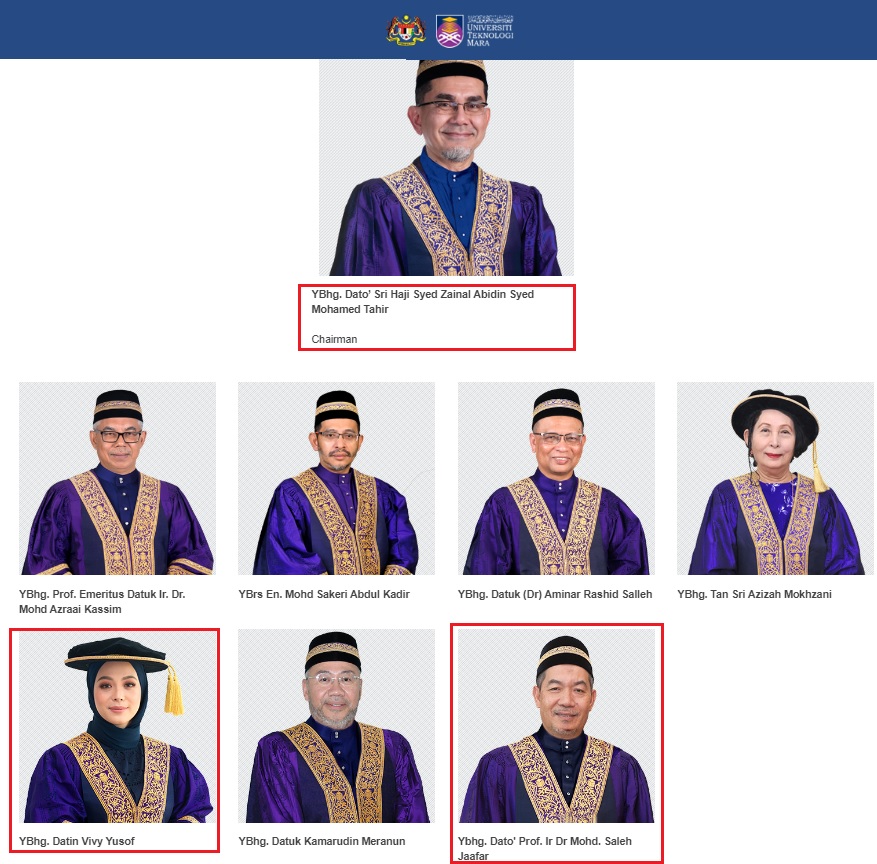Viewport: 877px width, 864px height.
Task: Select Dato' Sri Haji Syed Zainal Abidin name
Action: pos(422,301)
